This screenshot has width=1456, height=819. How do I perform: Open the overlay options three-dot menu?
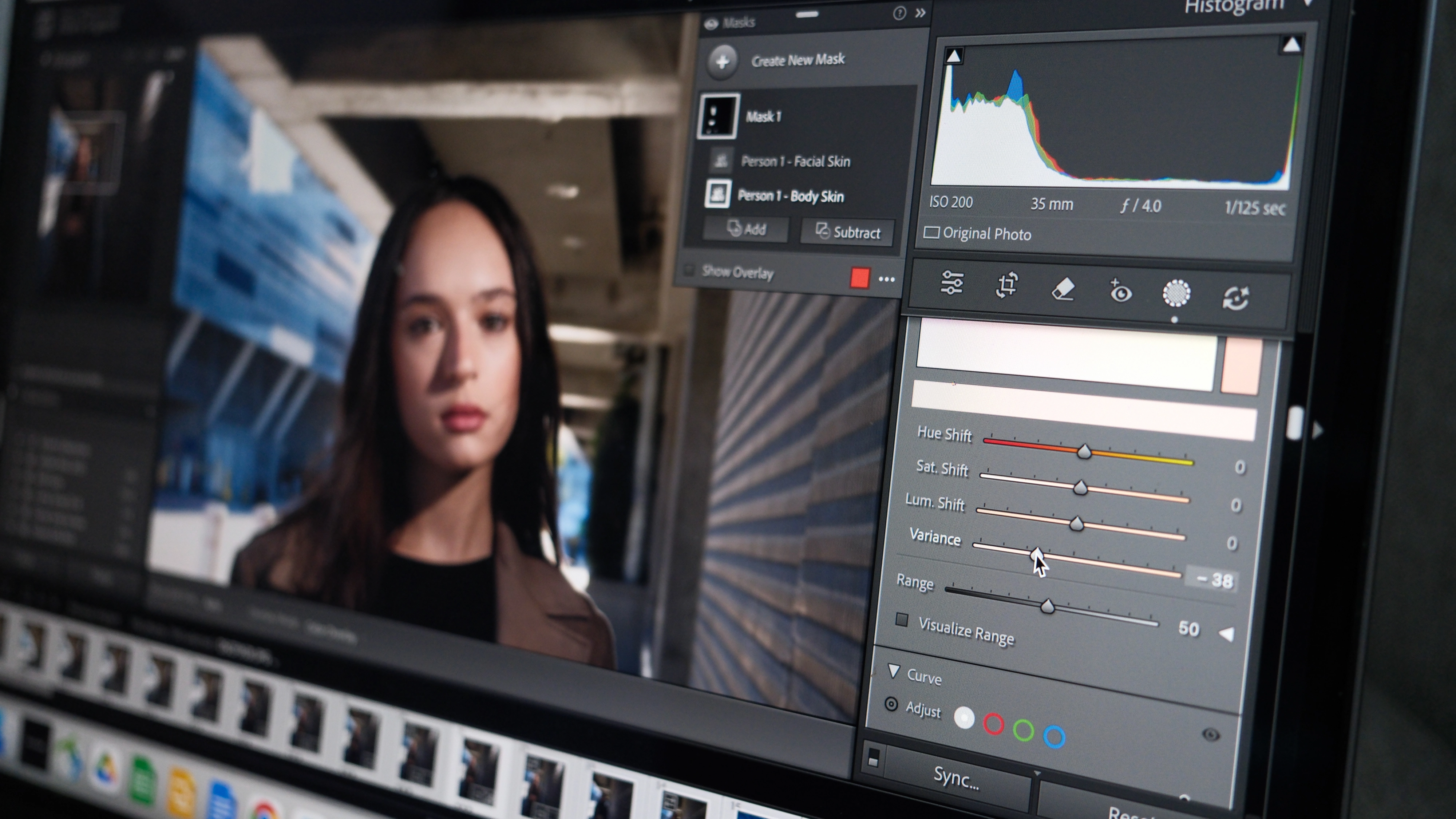(886, 279)
